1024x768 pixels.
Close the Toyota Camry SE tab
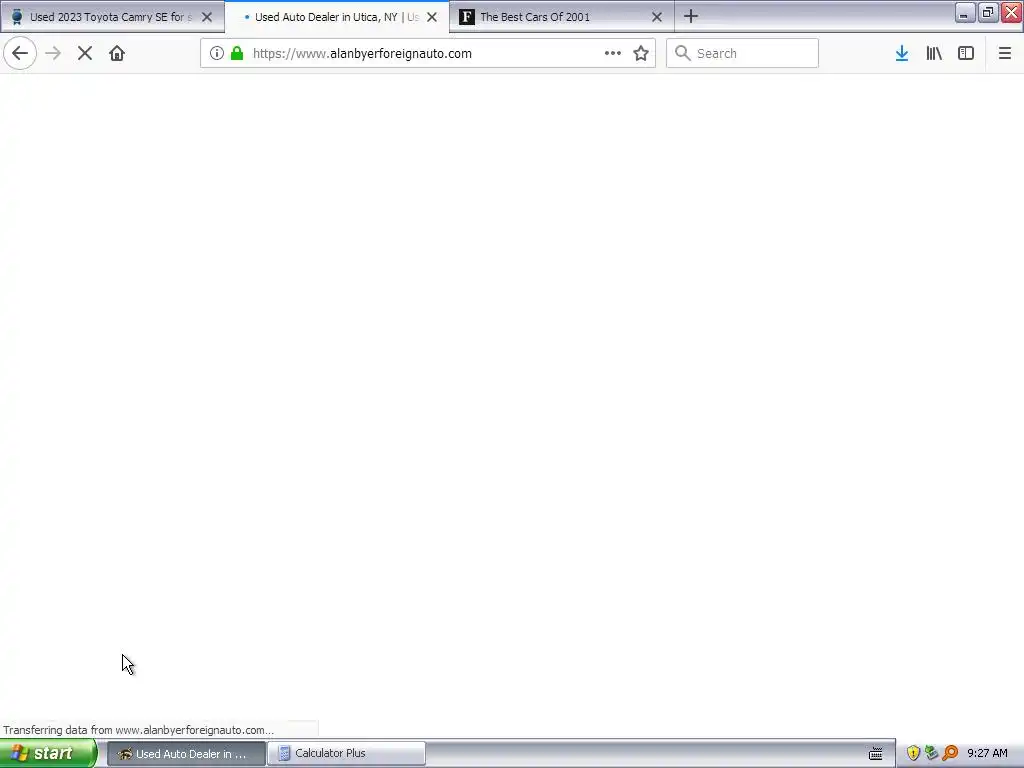point(207,17)
